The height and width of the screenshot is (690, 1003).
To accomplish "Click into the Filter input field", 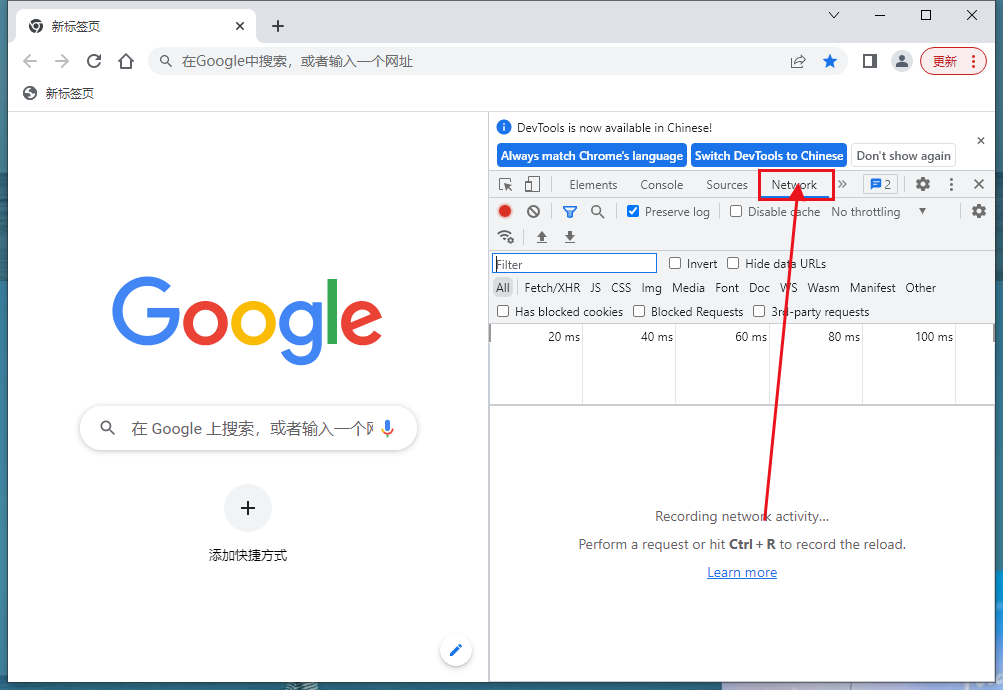I will click(574, 263).
